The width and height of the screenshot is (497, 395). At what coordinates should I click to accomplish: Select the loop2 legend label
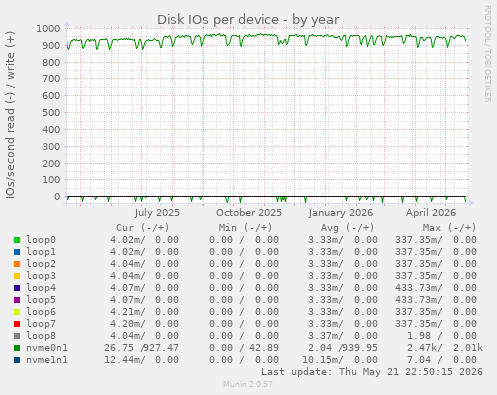click(x=41, y=264)
